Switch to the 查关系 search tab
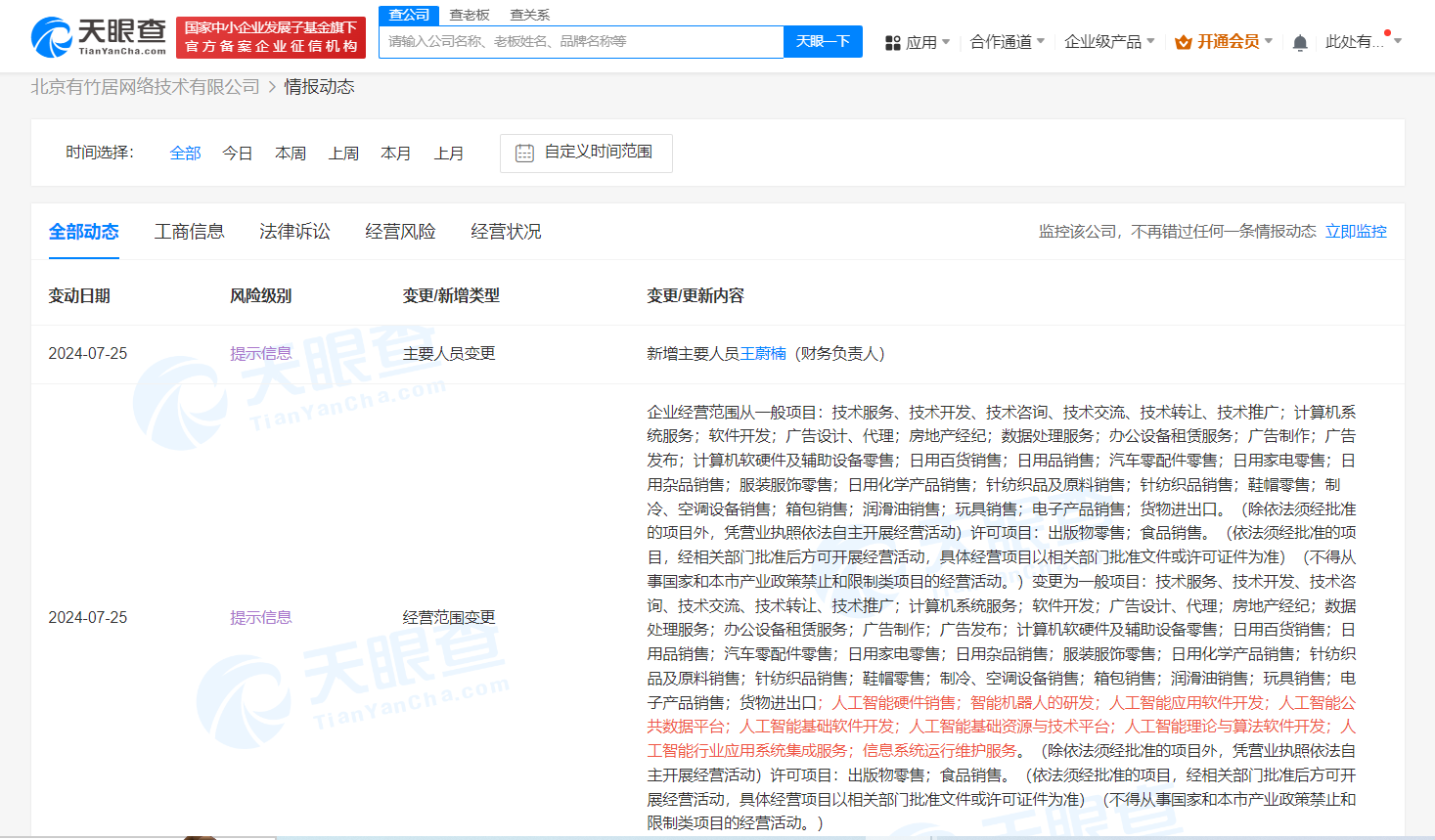1435x840 pixels. click(528, 15)
